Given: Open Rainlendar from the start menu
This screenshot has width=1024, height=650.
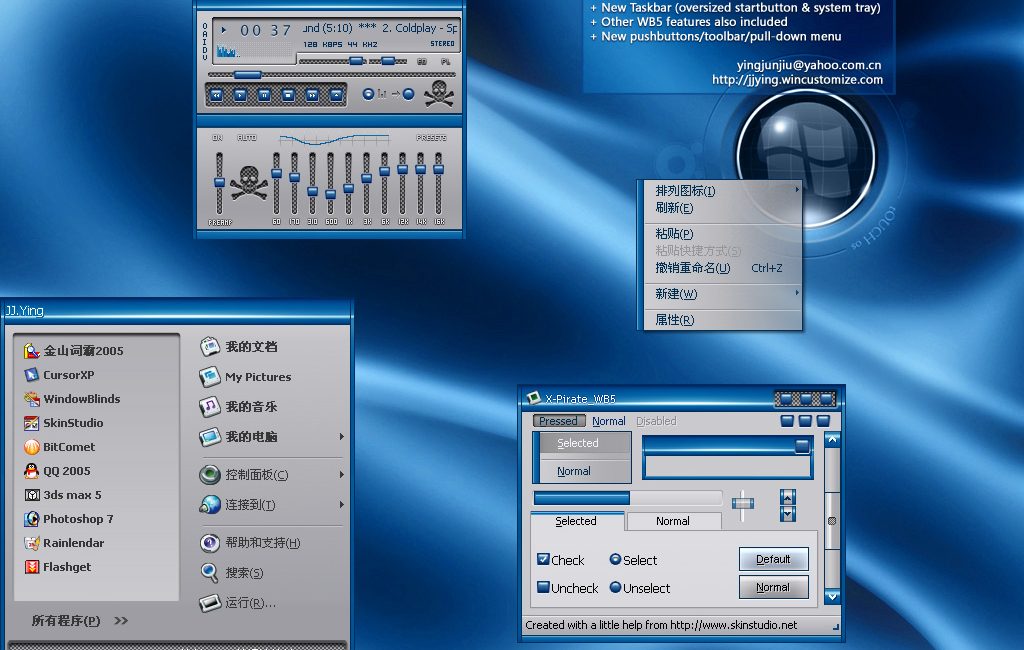Looking at the screenshot, I should pyautogui.click(x=64, y=543).
